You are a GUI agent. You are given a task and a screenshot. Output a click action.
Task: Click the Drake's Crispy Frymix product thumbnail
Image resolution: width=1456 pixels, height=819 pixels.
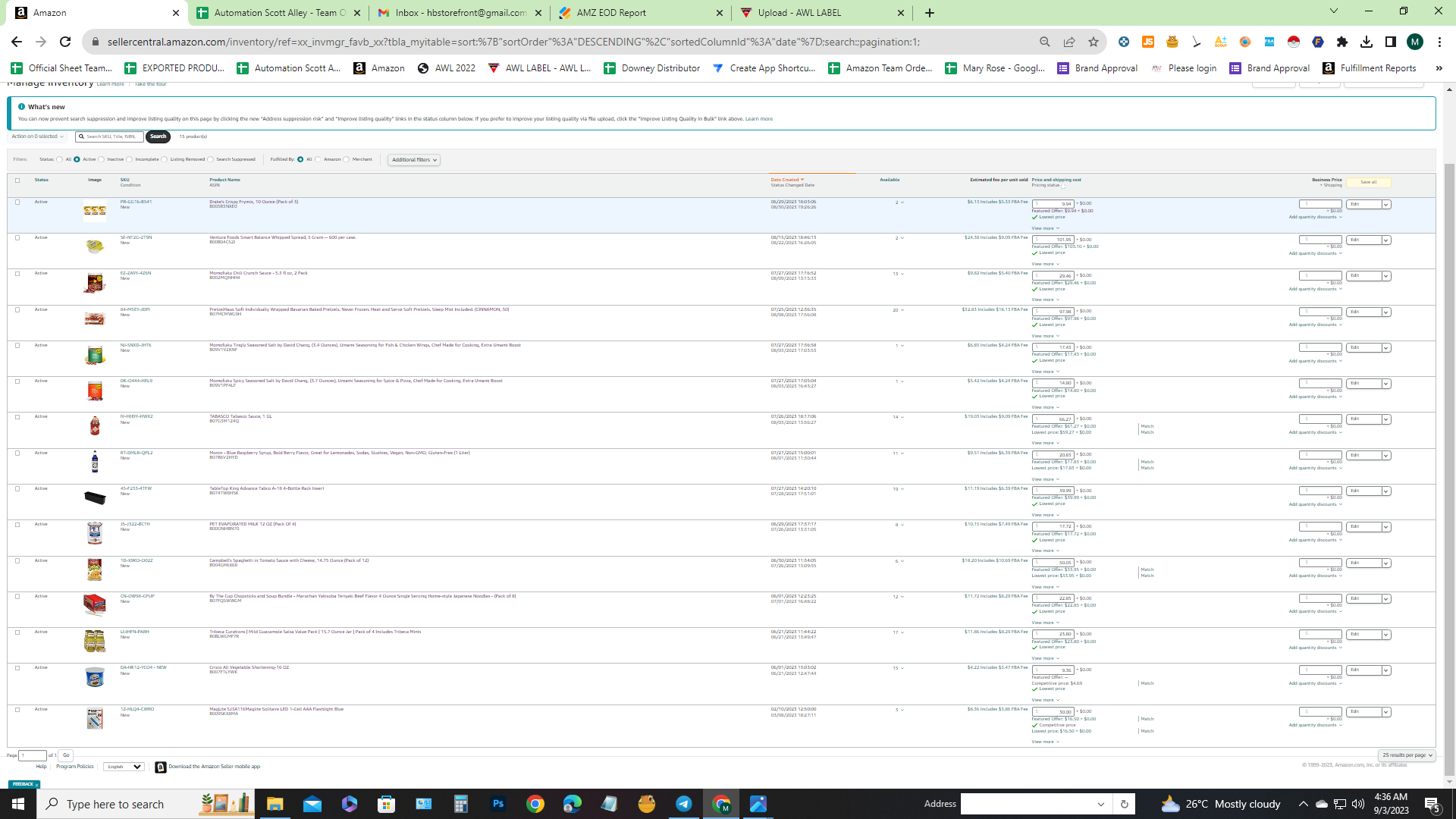click(95, 210)
